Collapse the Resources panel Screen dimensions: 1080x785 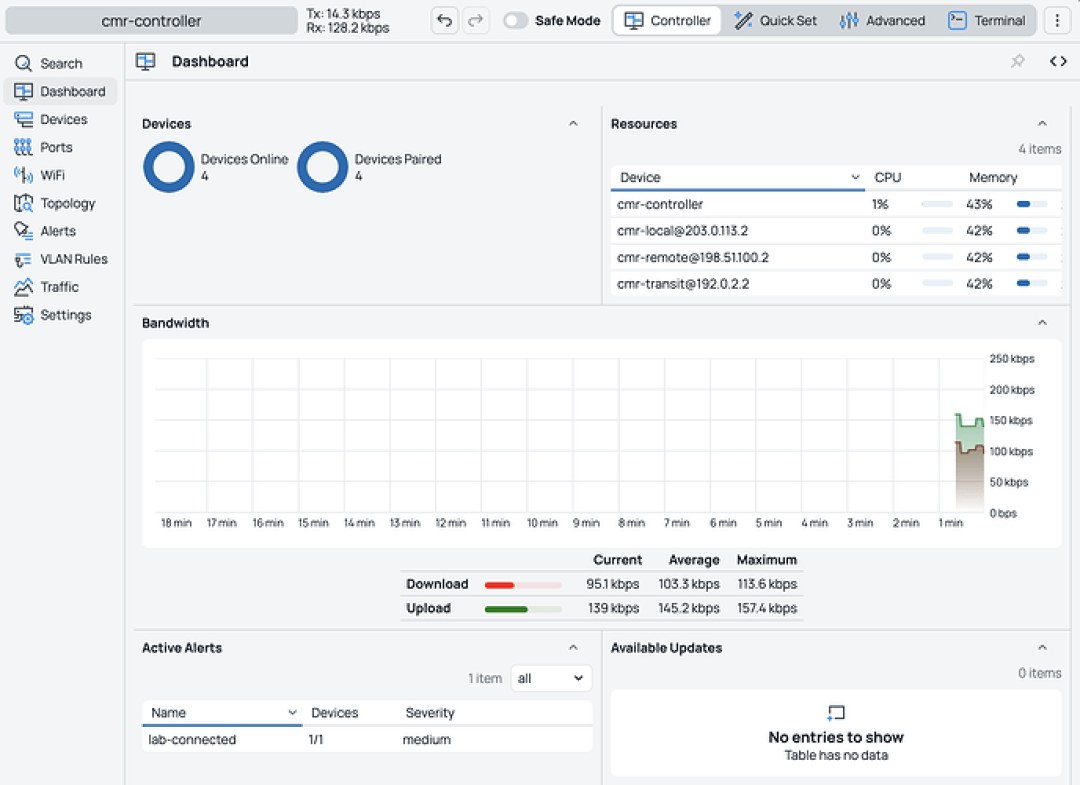tap(1042, 124)
